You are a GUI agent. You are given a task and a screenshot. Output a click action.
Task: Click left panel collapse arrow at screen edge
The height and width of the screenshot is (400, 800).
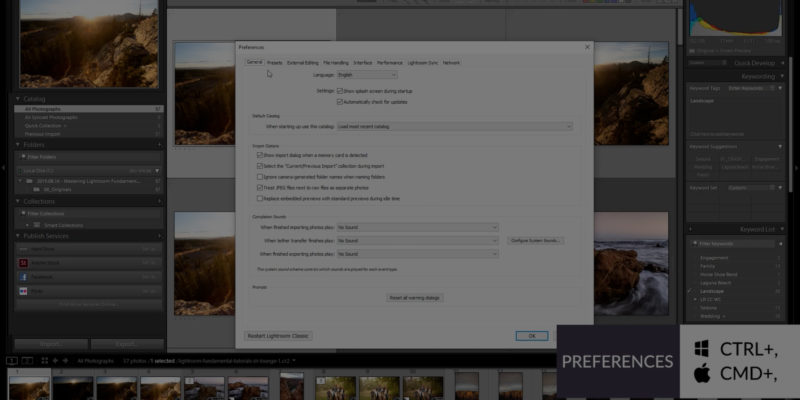tap(4, 167)
